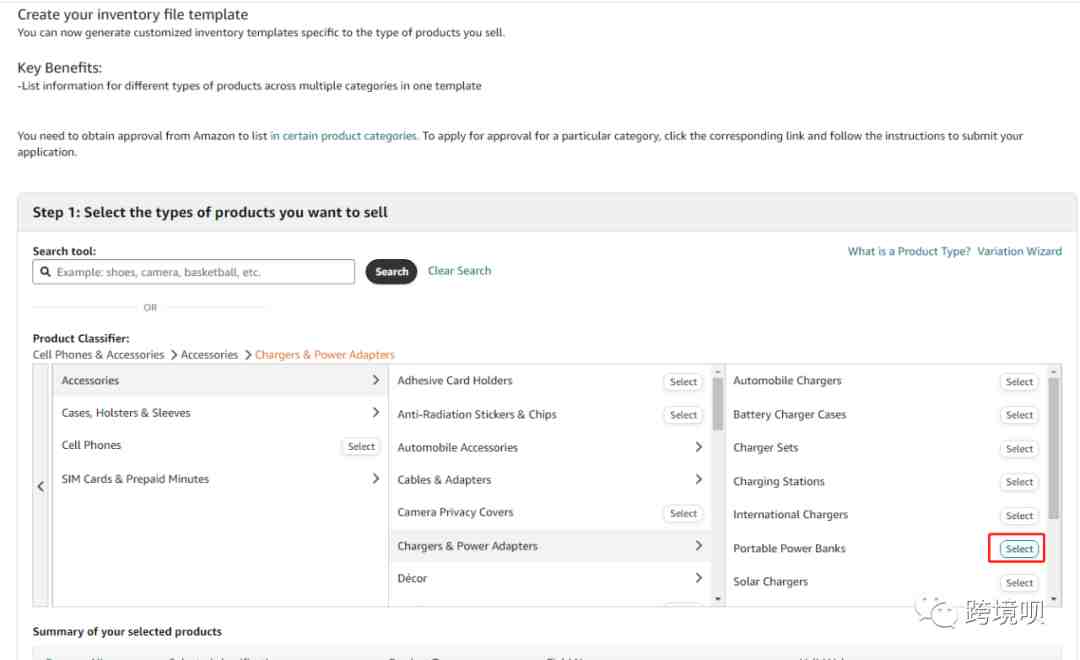Select Portable Power Banks product type

tap(1019, 548)
